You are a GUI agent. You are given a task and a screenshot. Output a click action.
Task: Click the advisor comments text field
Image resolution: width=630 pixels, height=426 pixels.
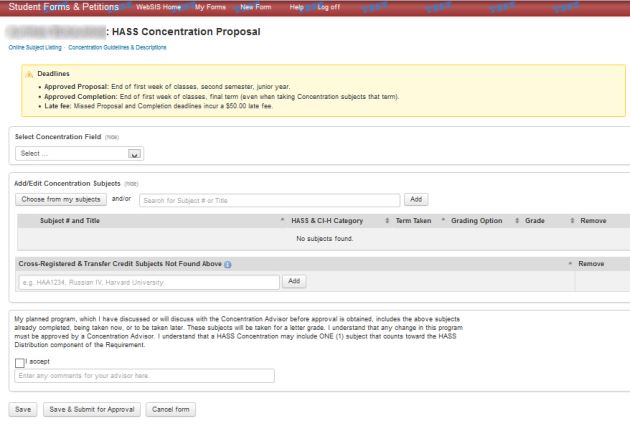pos(143,376)
